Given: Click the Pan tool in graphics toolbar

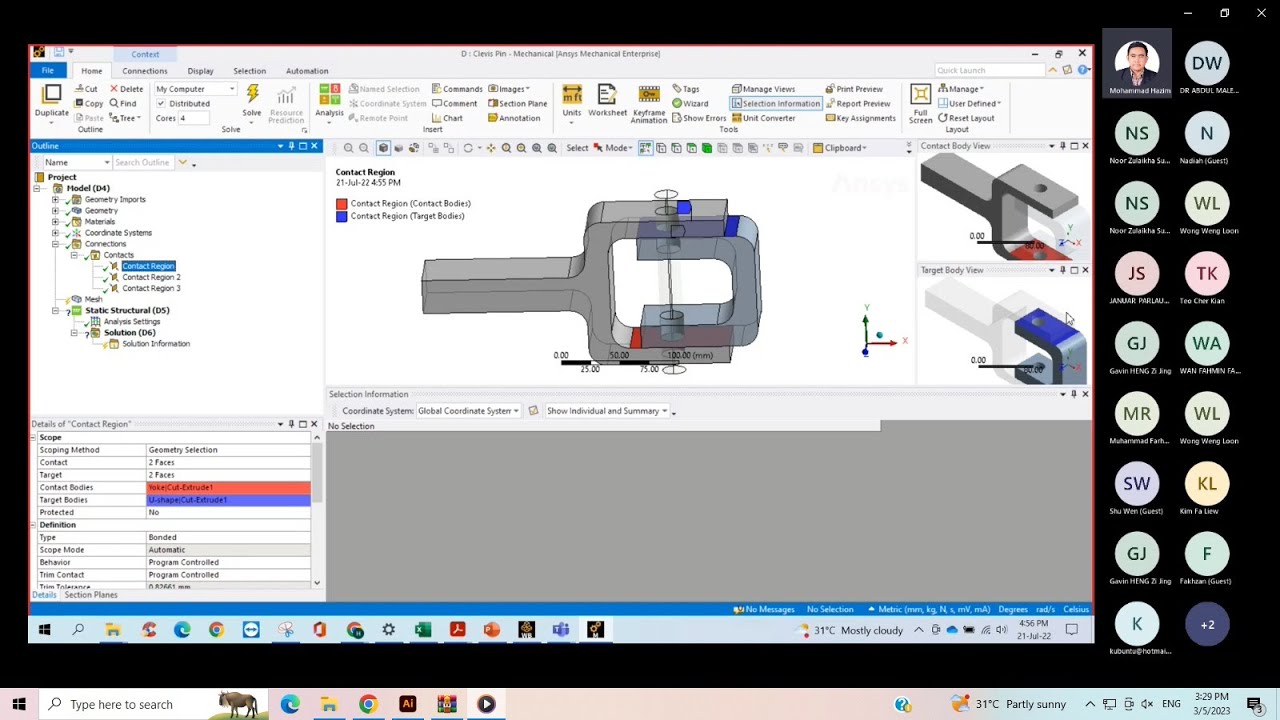Looking at the screenshot, I should tap(490, 148).
